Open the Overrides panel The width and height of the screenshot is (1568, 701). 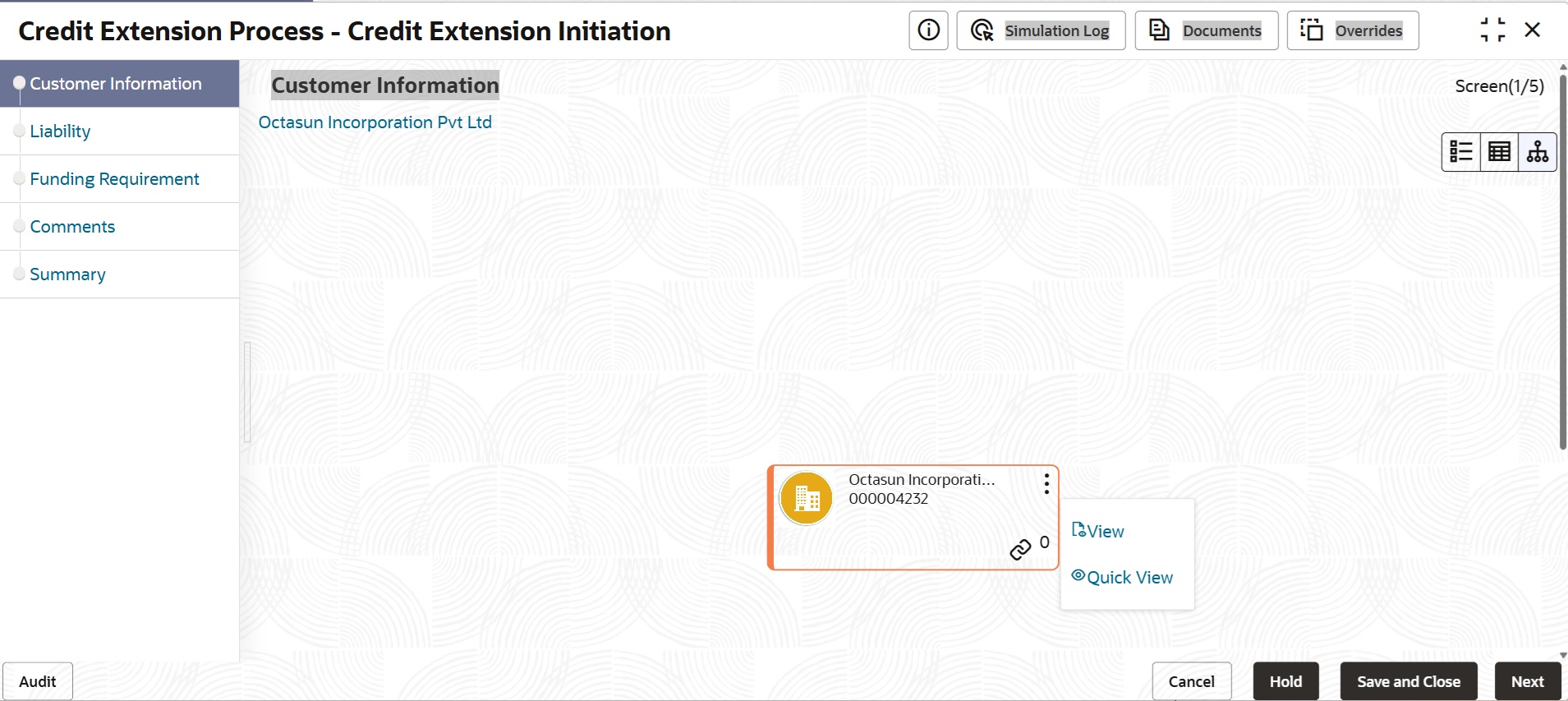coord(1352,30)
